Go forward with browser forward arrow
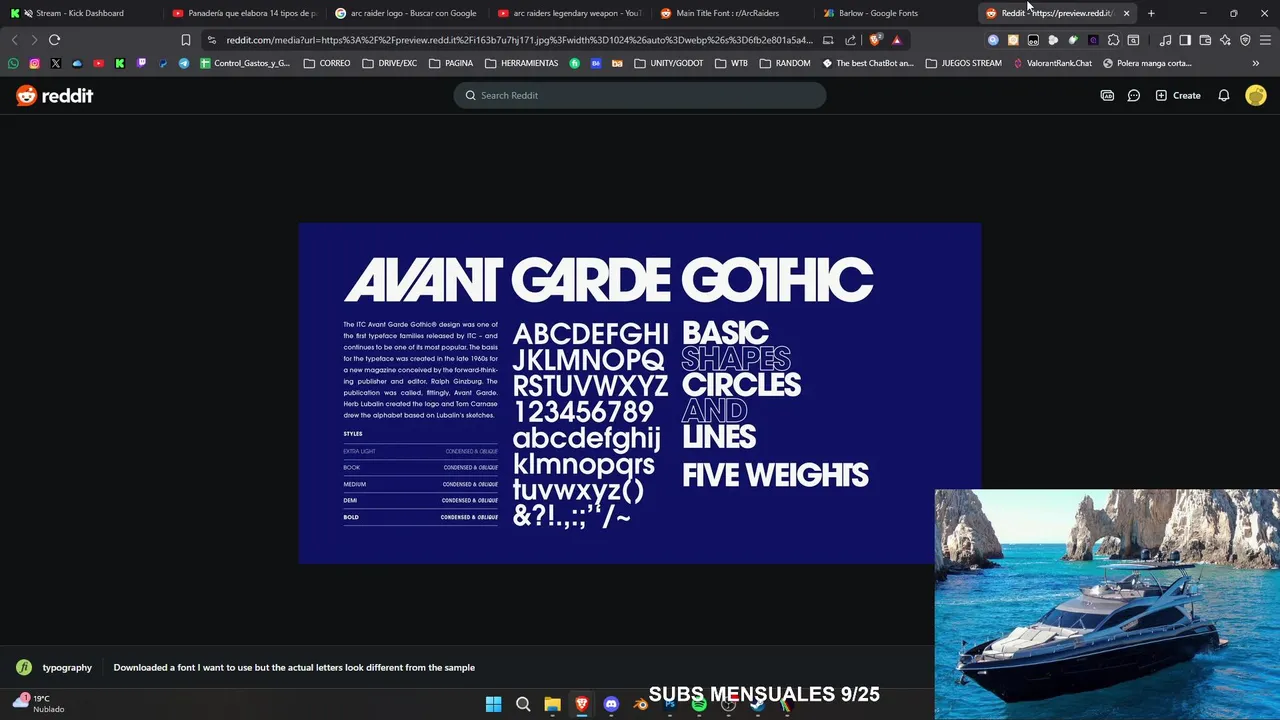Image resolution: width=1280 pixels, height=720 pixels. click(x=34, y=40)
